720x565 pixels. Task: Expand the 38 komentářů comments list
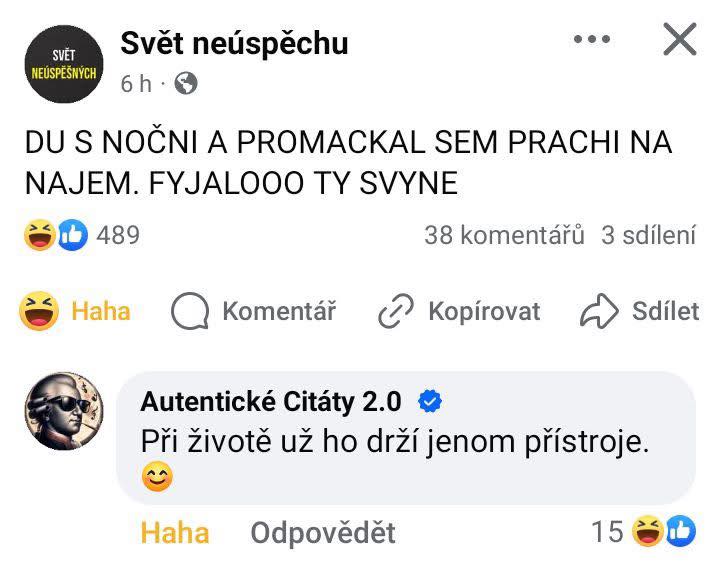(x=503, y=235)
